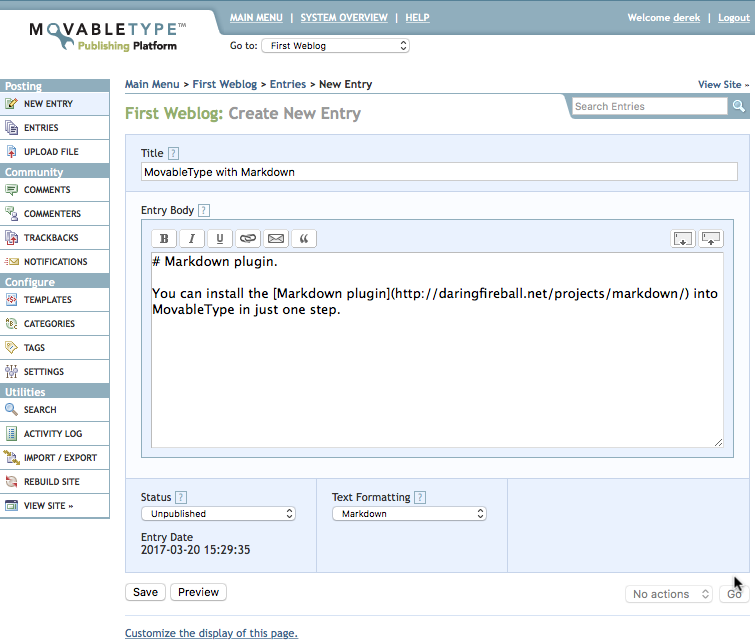Open MAIN MENU in top navigation
The height and width of the screenshot is (643, 755).
256,18
